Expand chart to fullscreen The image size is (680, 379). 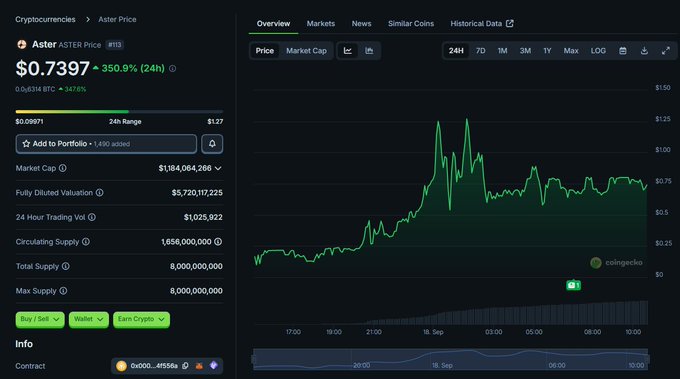coord(666,51)
